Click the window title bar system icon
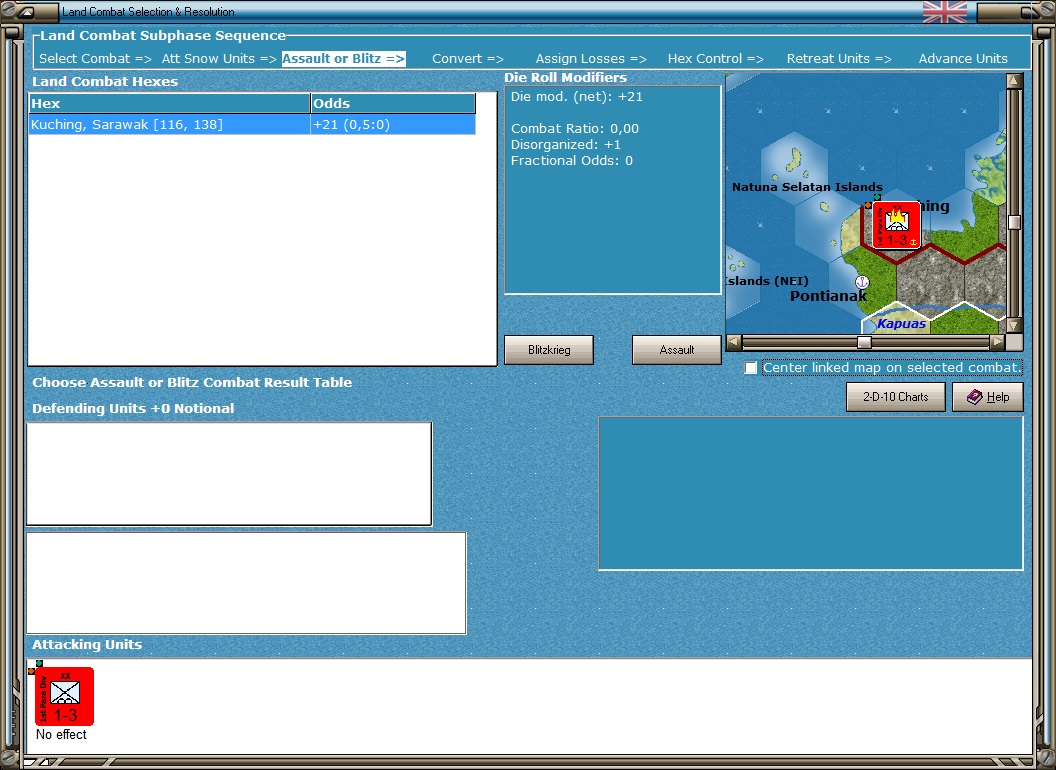The image size is (1056, 770). coord(27,12)
